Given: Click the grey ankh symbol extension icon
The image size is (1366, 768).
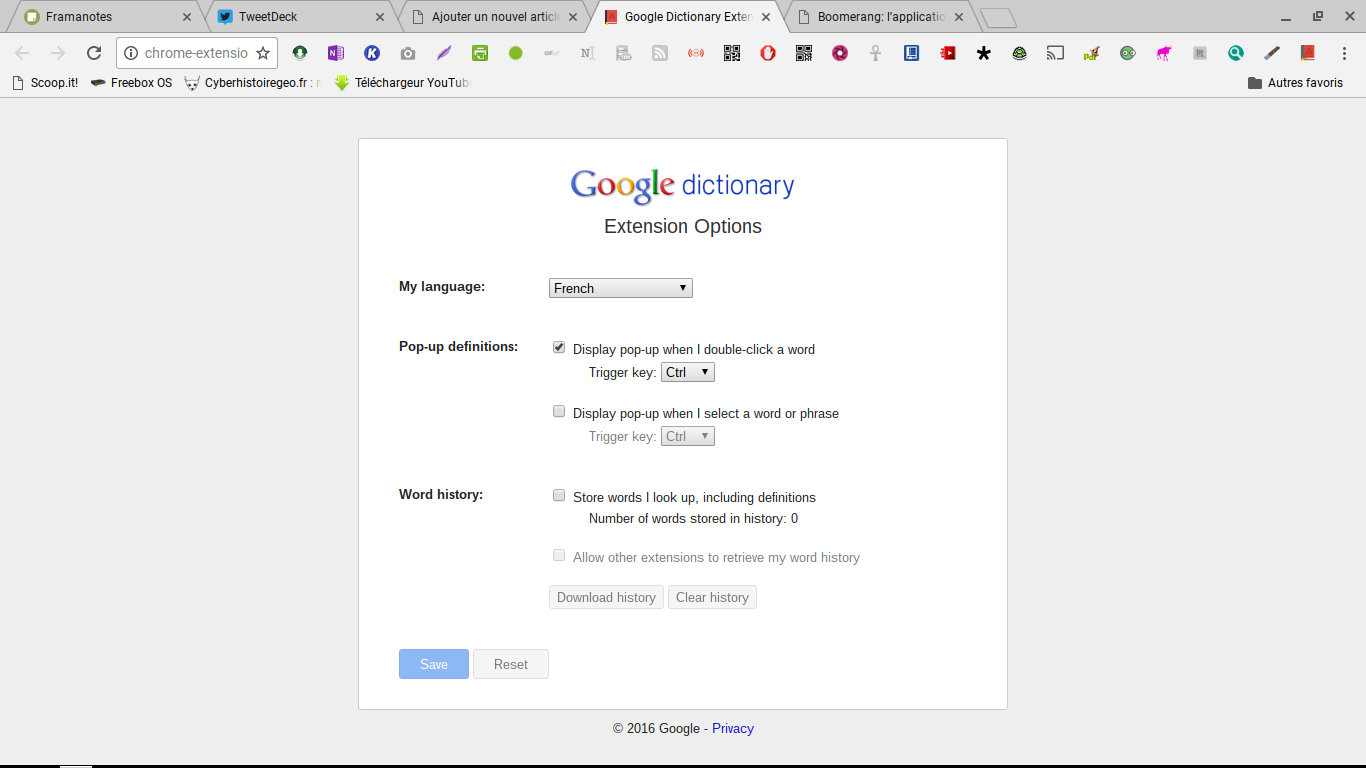Looking at the screenshot, I should pos(875,53).
